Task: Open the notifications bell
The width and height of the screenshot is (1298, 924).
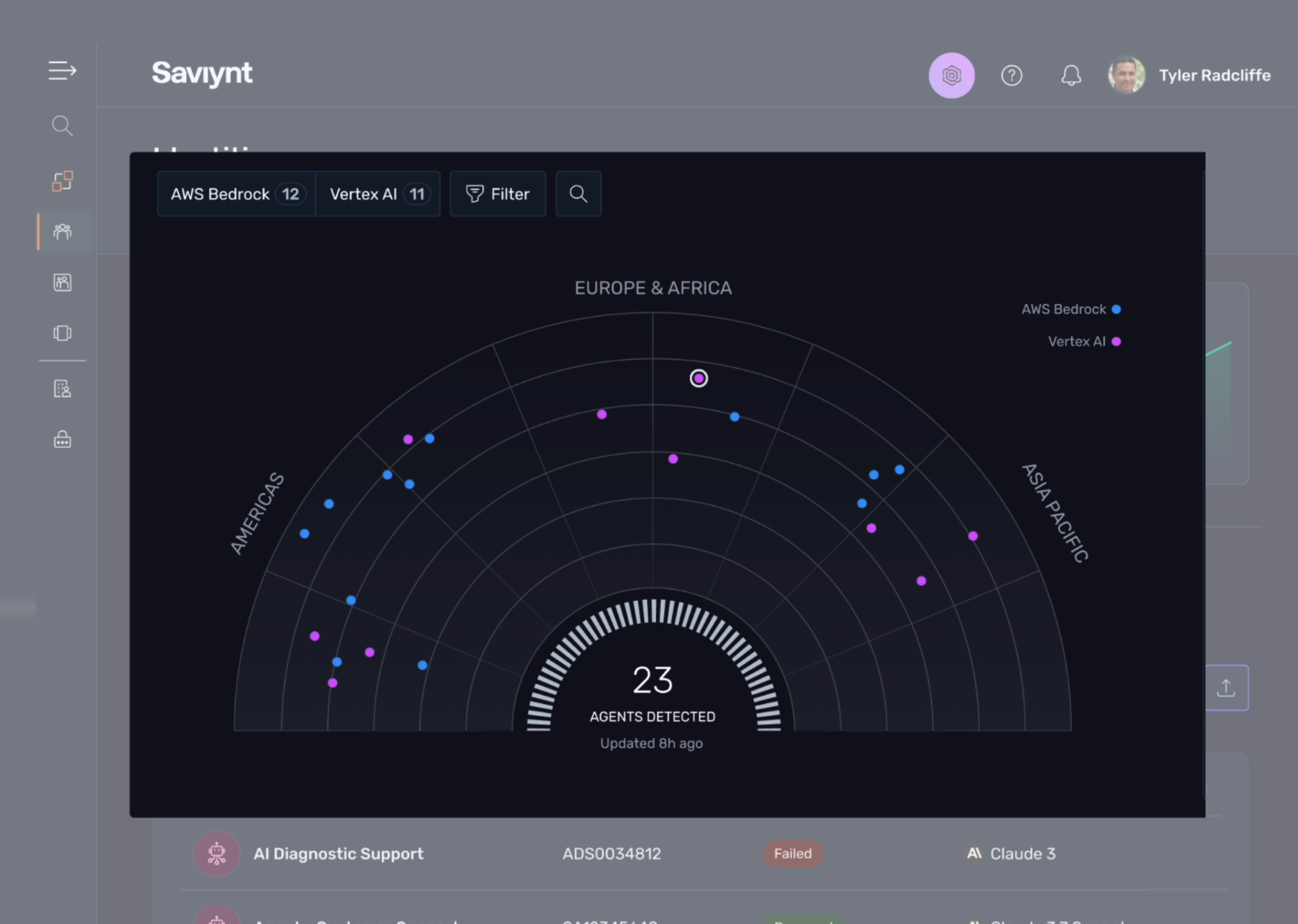Action: 1071,76
